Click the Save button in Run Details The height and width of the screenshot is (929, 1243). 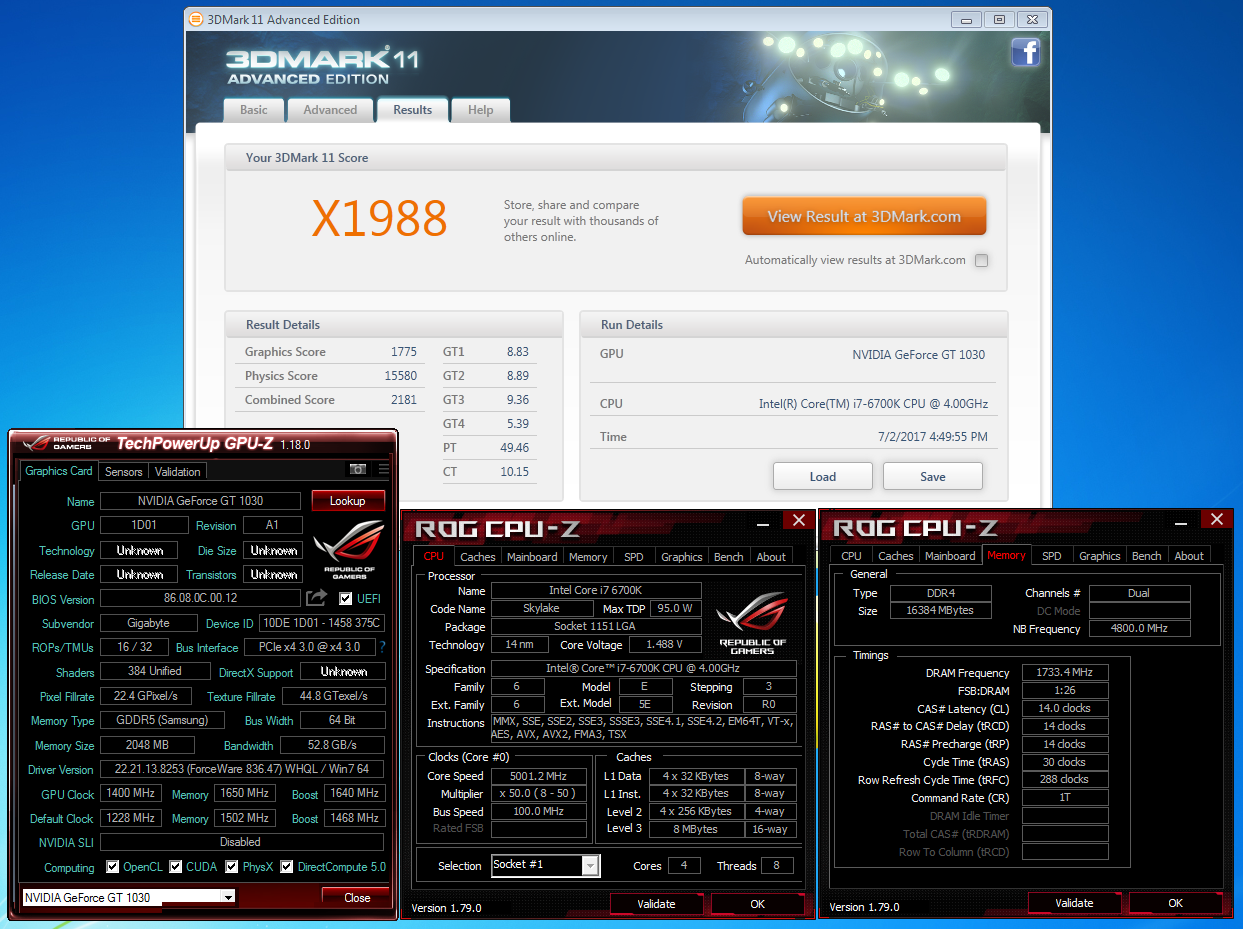tap(933, 476)
